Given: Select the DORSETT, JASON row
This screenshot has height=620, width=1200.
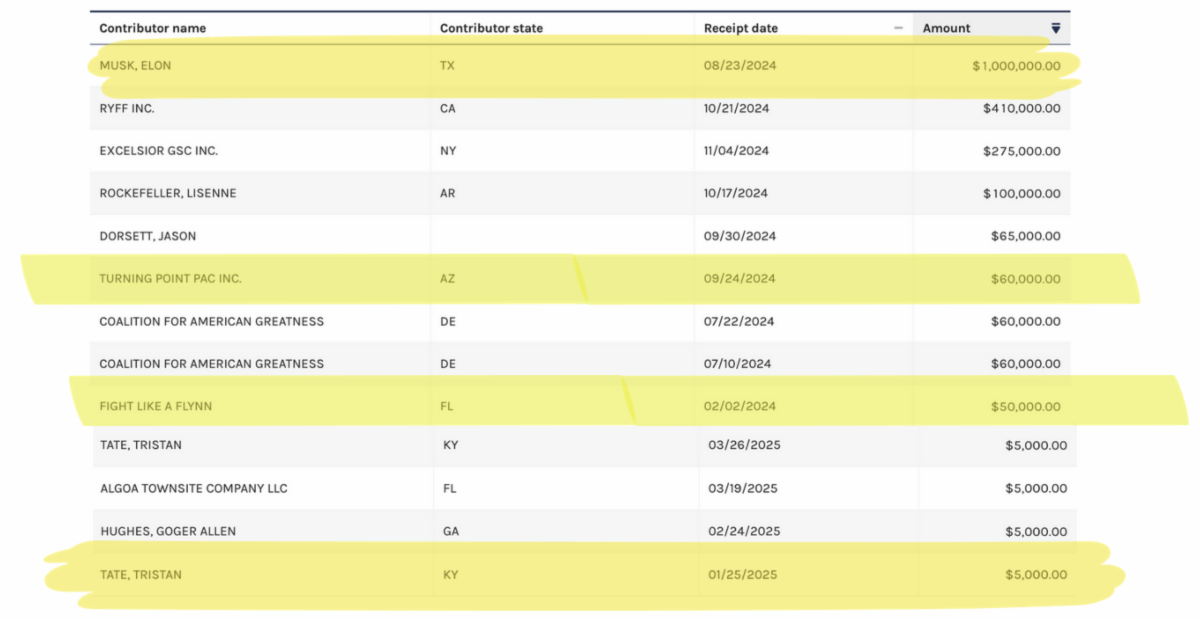Looking at the screenshot, I should click(x=147, y=236).
